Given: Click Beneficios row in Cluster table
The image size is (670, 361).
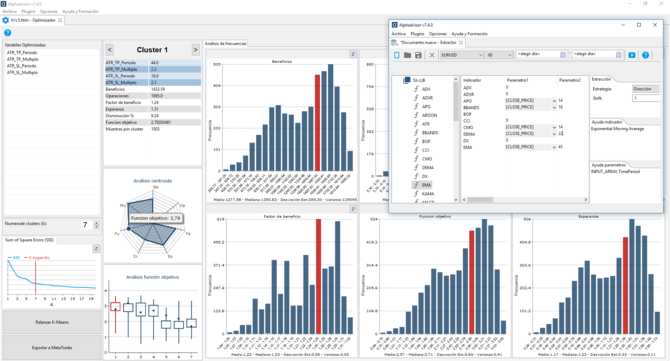Looking at the screenshot, I should (x=153, y=89).
